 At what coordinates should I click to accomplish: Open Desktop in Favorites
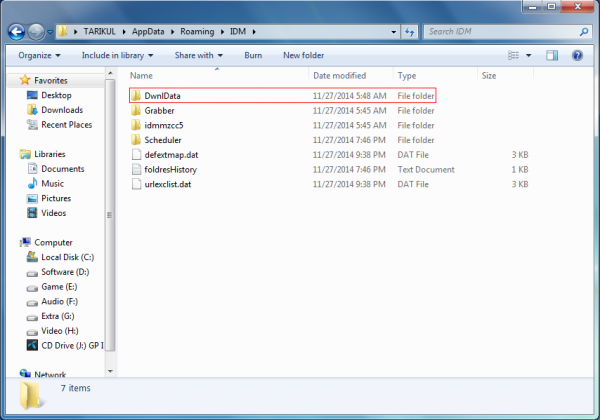(x=56, y=95)
